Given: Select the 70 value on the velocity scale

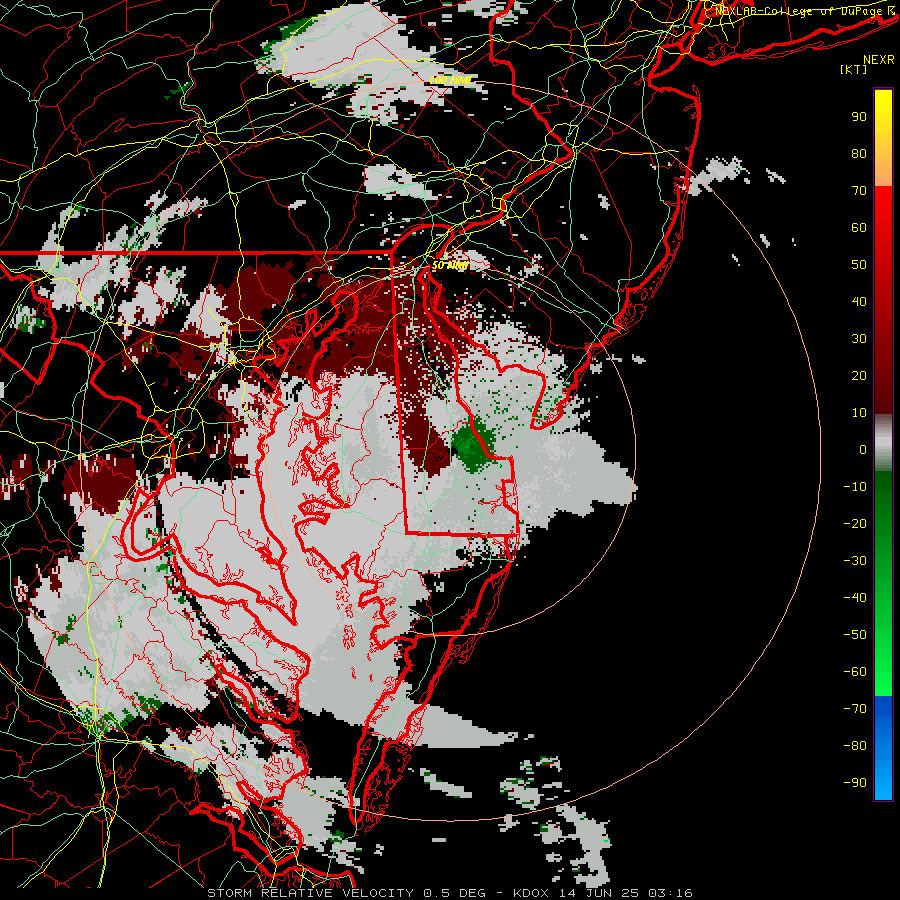Looking at the screenshot, I should click(x=859, y=191).
